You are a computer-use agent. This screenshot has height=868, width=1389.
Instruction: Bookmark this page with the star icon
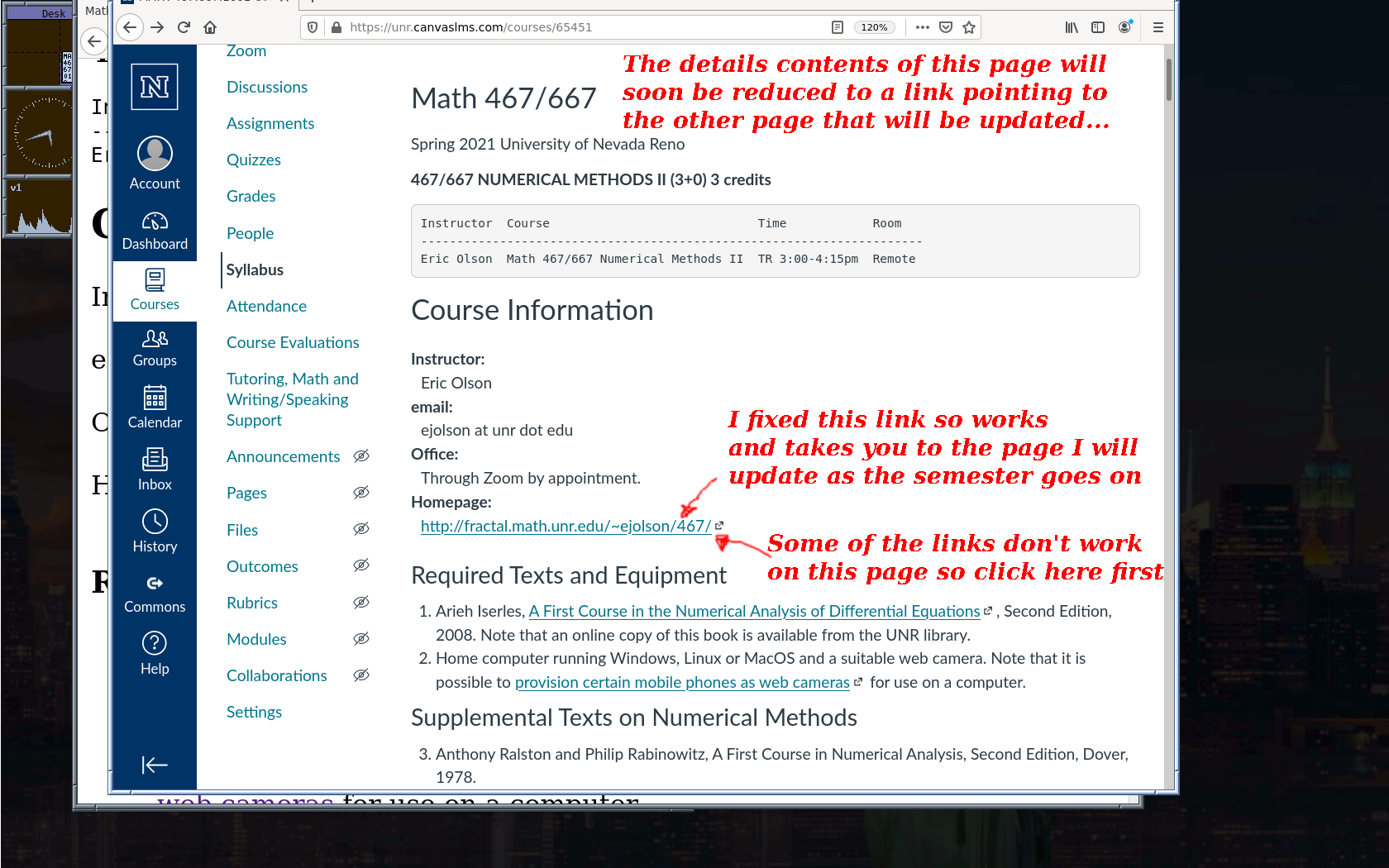pos(969,27)
